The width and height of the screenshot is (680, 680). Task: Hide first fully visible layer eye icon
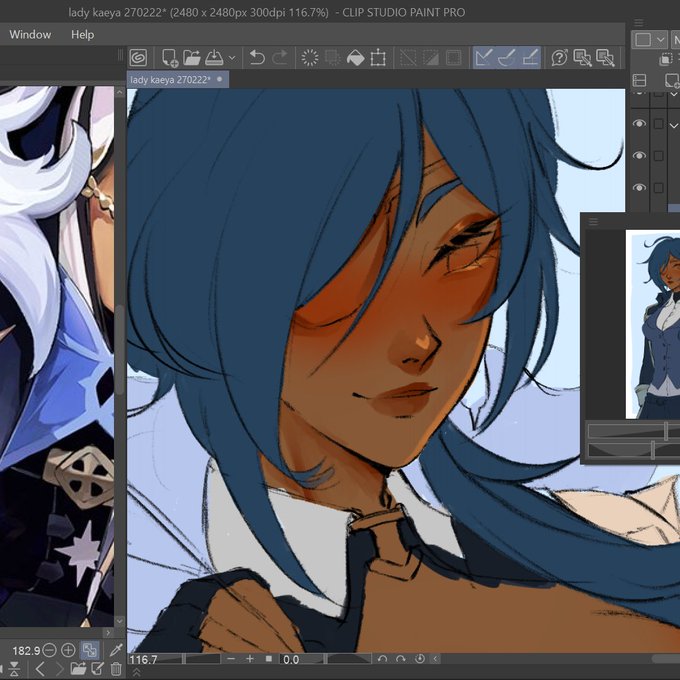coord(639,124)
